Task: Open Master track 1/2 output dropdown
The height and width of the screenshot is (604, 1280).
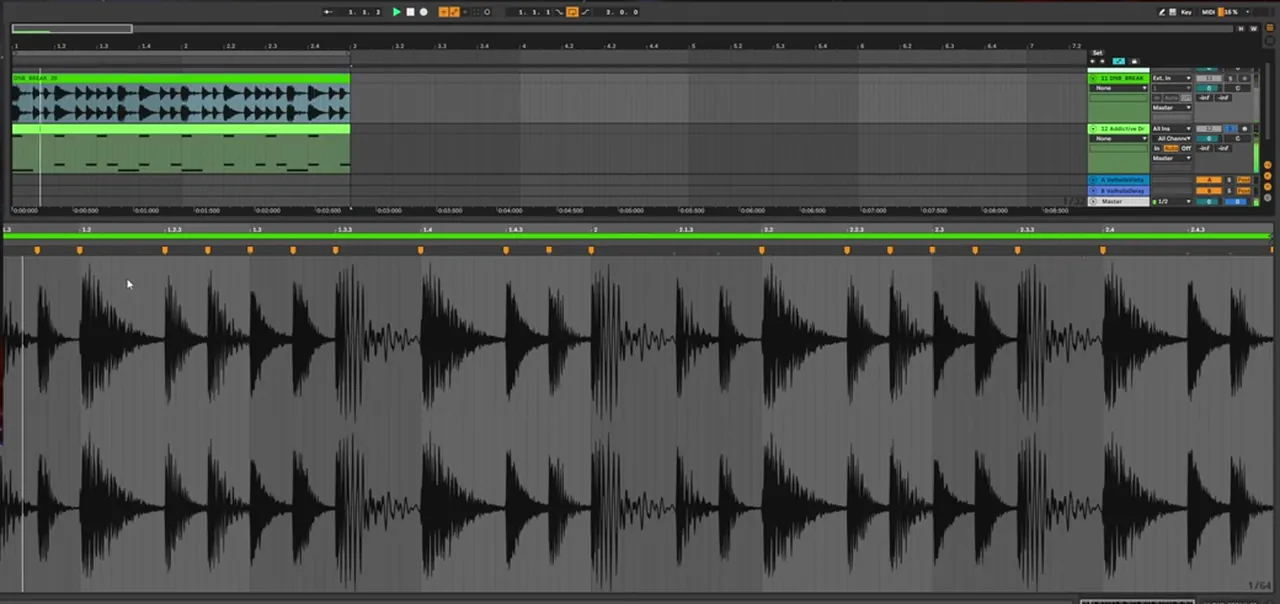Action: coord(1171,202)
